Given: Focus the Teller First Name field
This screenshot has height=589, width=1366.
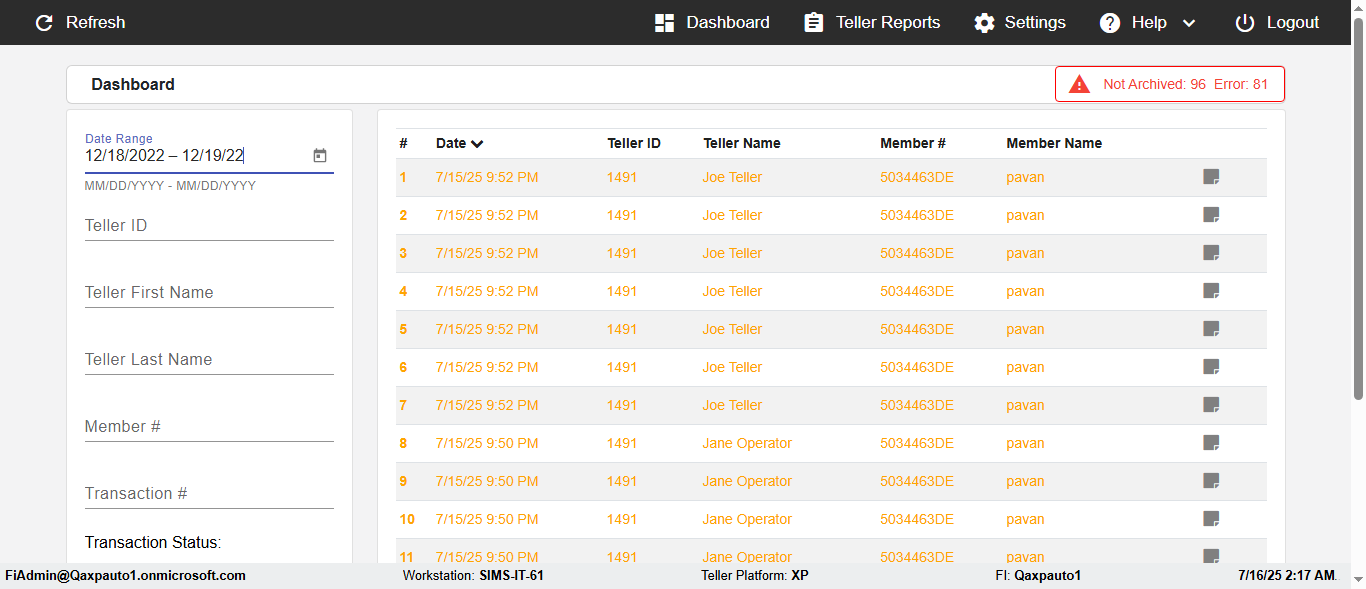Looking at the screenshot, I should click(209, 293).
